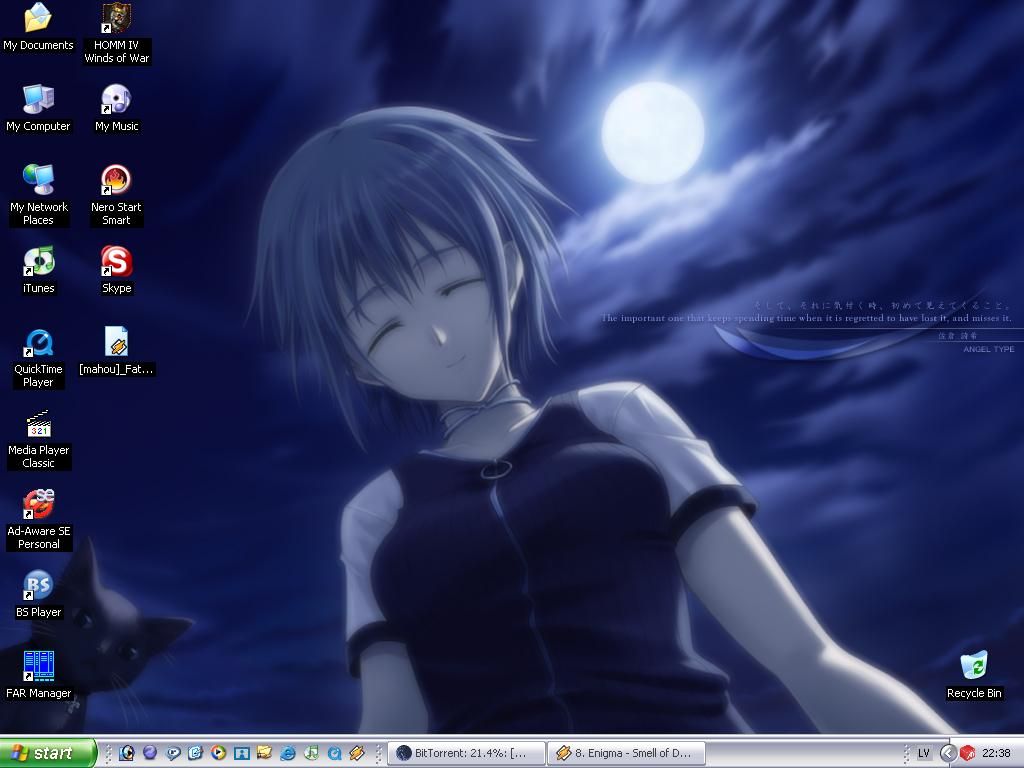The width and height of the screenshot is (1024, 768).
Task: Click the red tray icon near clock
Action: pos(967,753)
